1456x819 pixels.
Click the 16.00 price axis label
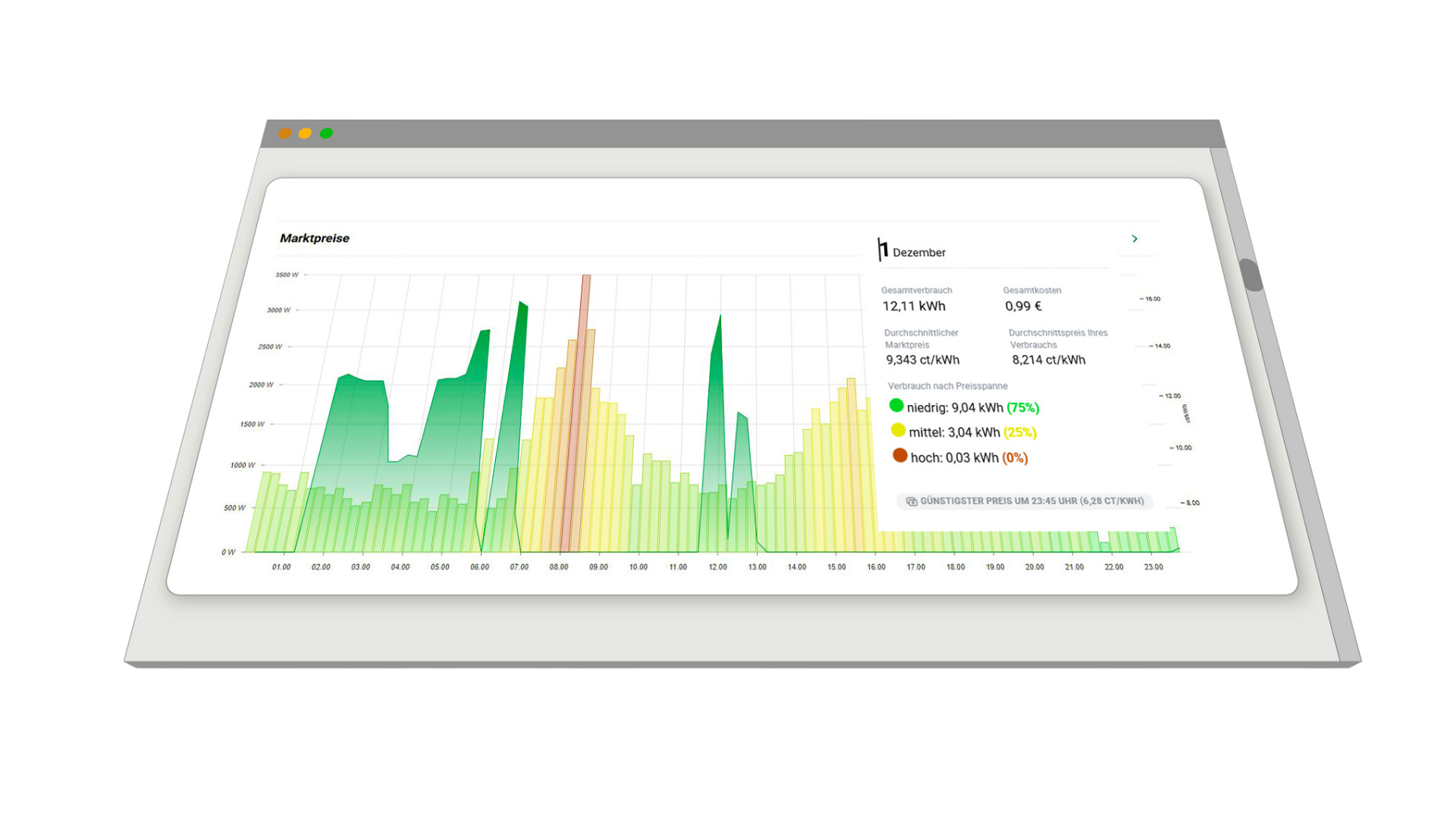coord(1153,299)
